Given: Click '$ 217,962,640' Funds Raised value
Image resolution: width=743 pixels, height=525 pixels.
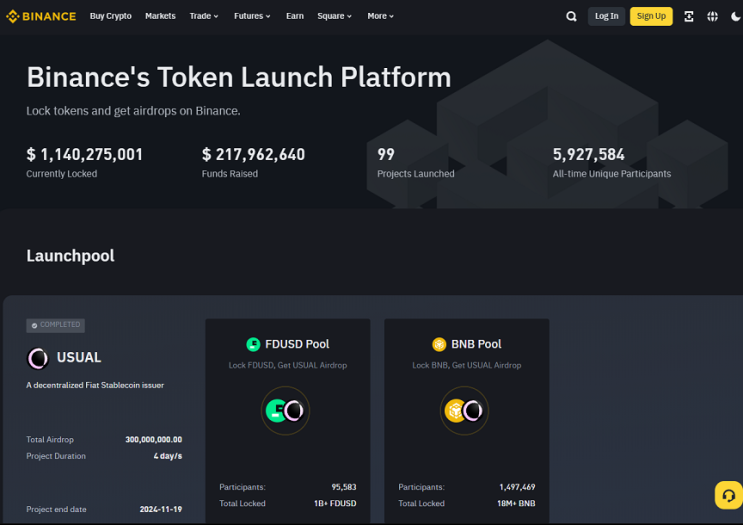Looking at the screenshot, I should [x=254, y=154].
